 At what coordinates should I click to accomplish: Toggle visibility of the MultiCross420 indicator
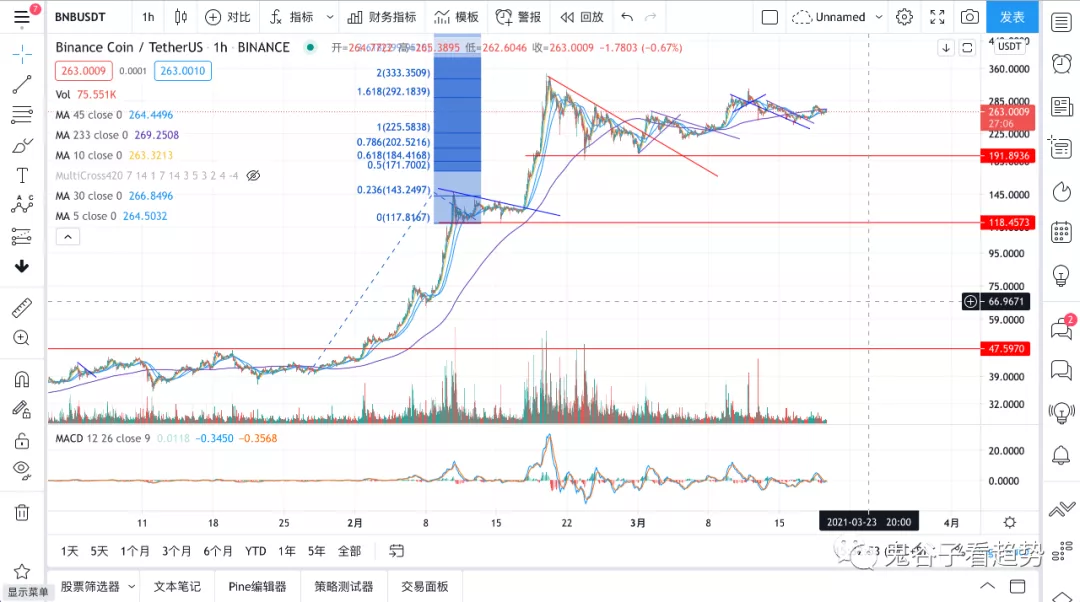(253, 175)
